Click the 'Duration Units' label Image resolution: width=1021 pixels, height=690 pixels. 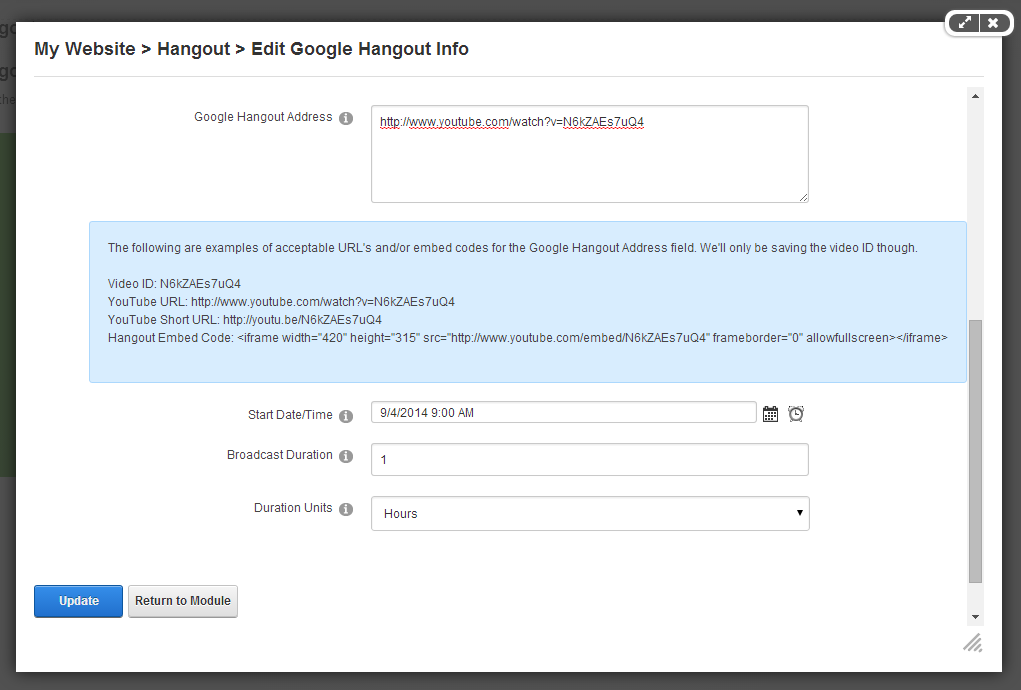293,508
